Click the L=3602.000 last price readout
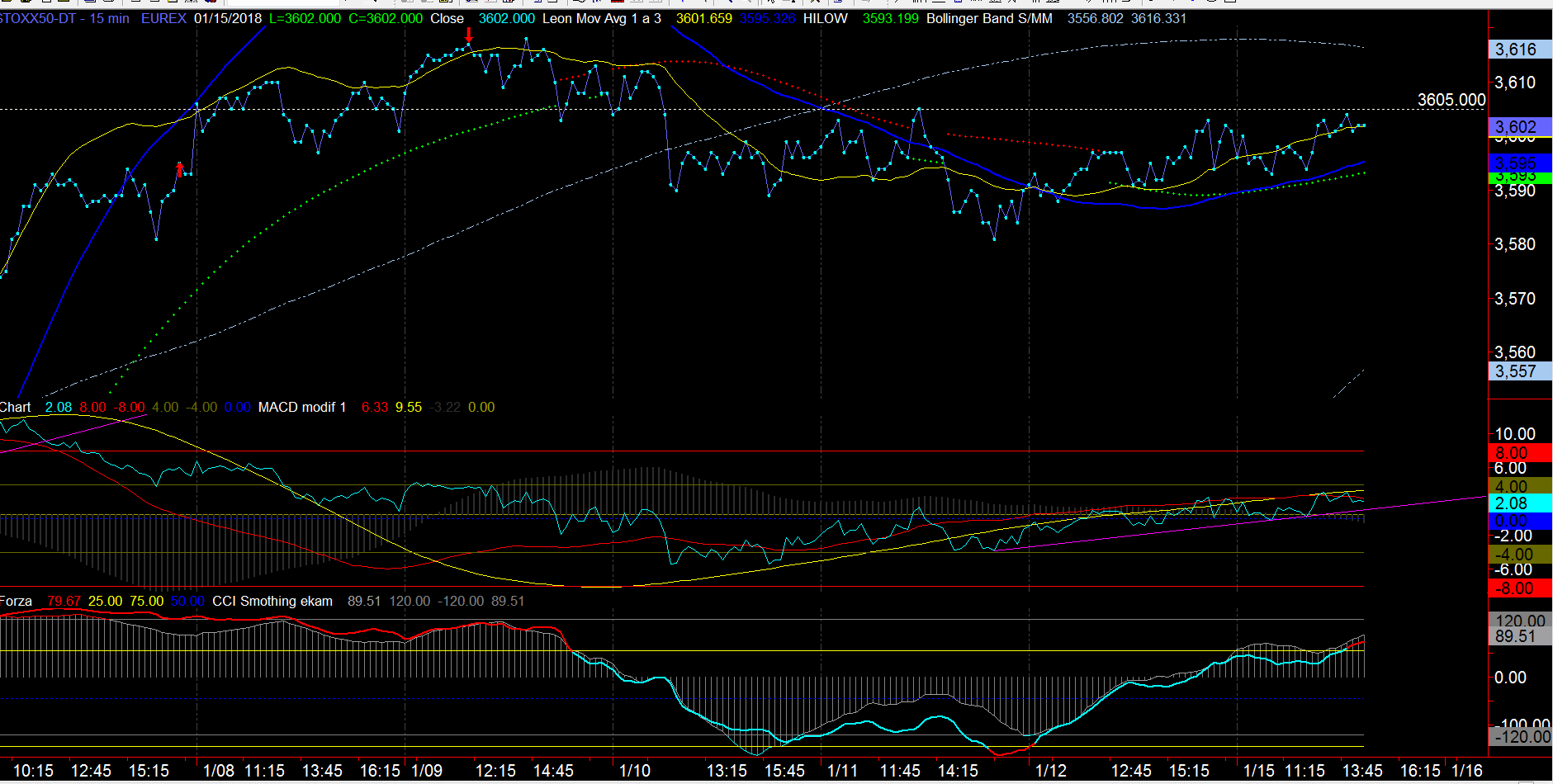1553x784 pixels. 305,18
